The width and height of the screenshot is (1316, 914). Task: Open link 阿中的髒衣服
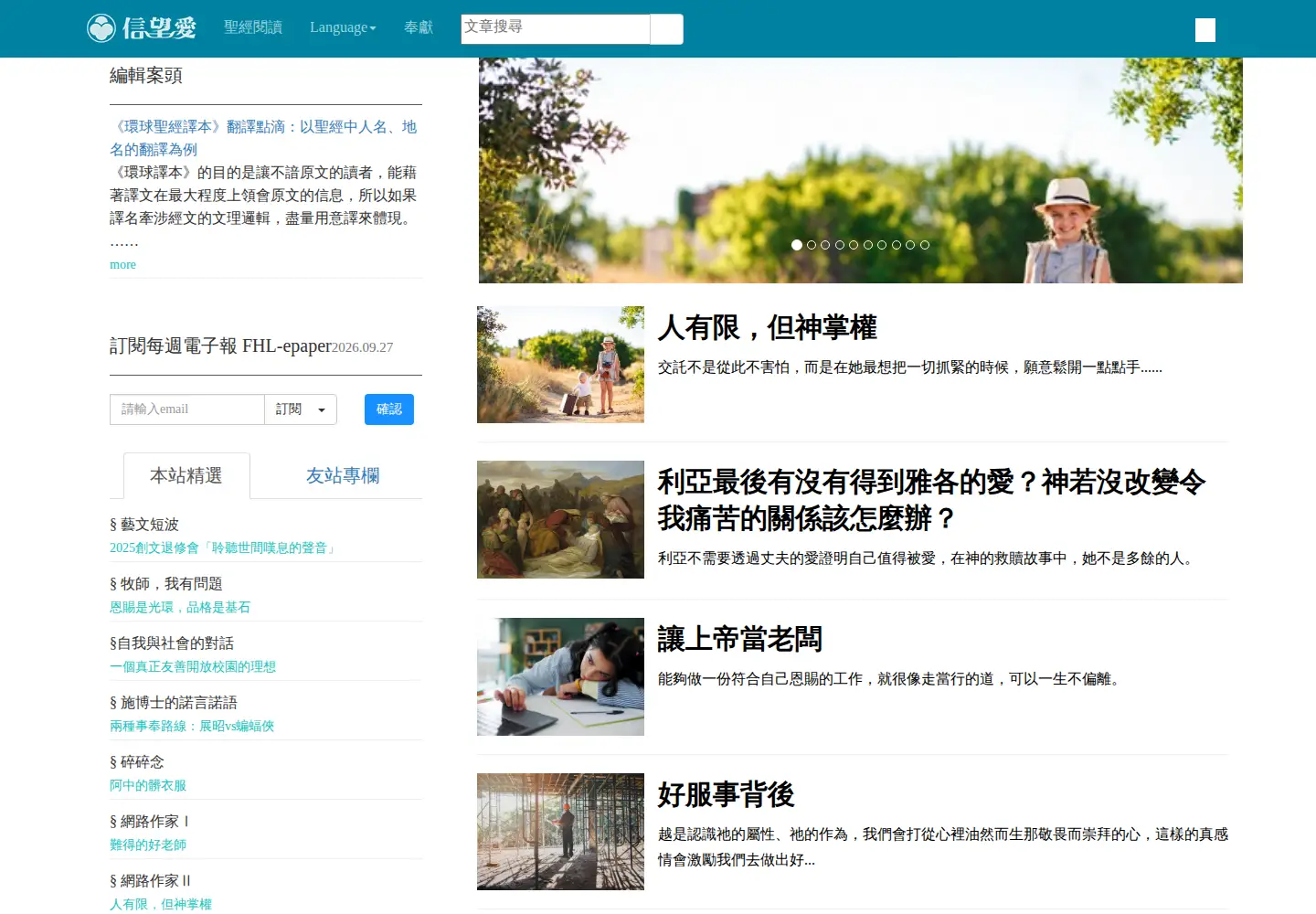[148, 785]
